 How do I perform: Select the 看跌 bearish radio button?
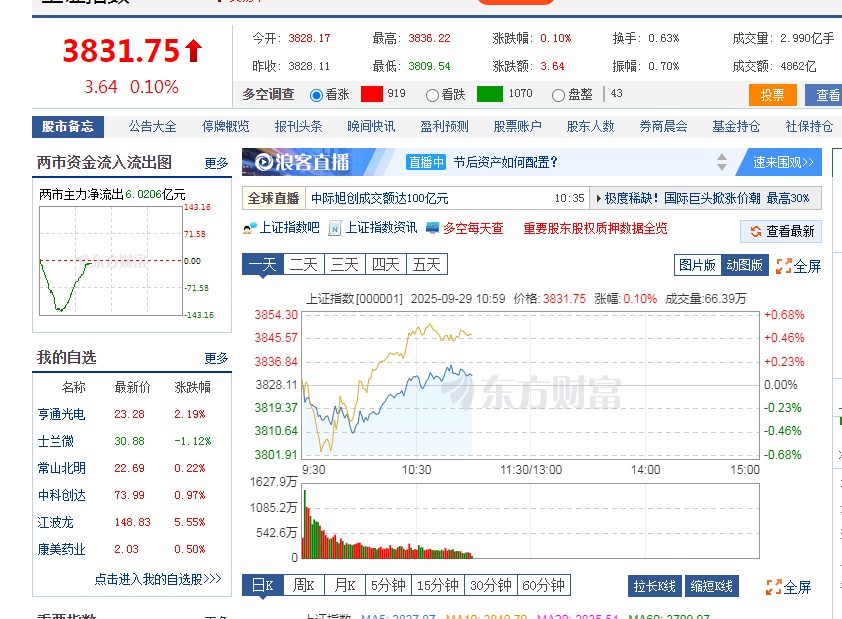click(431, 95)
